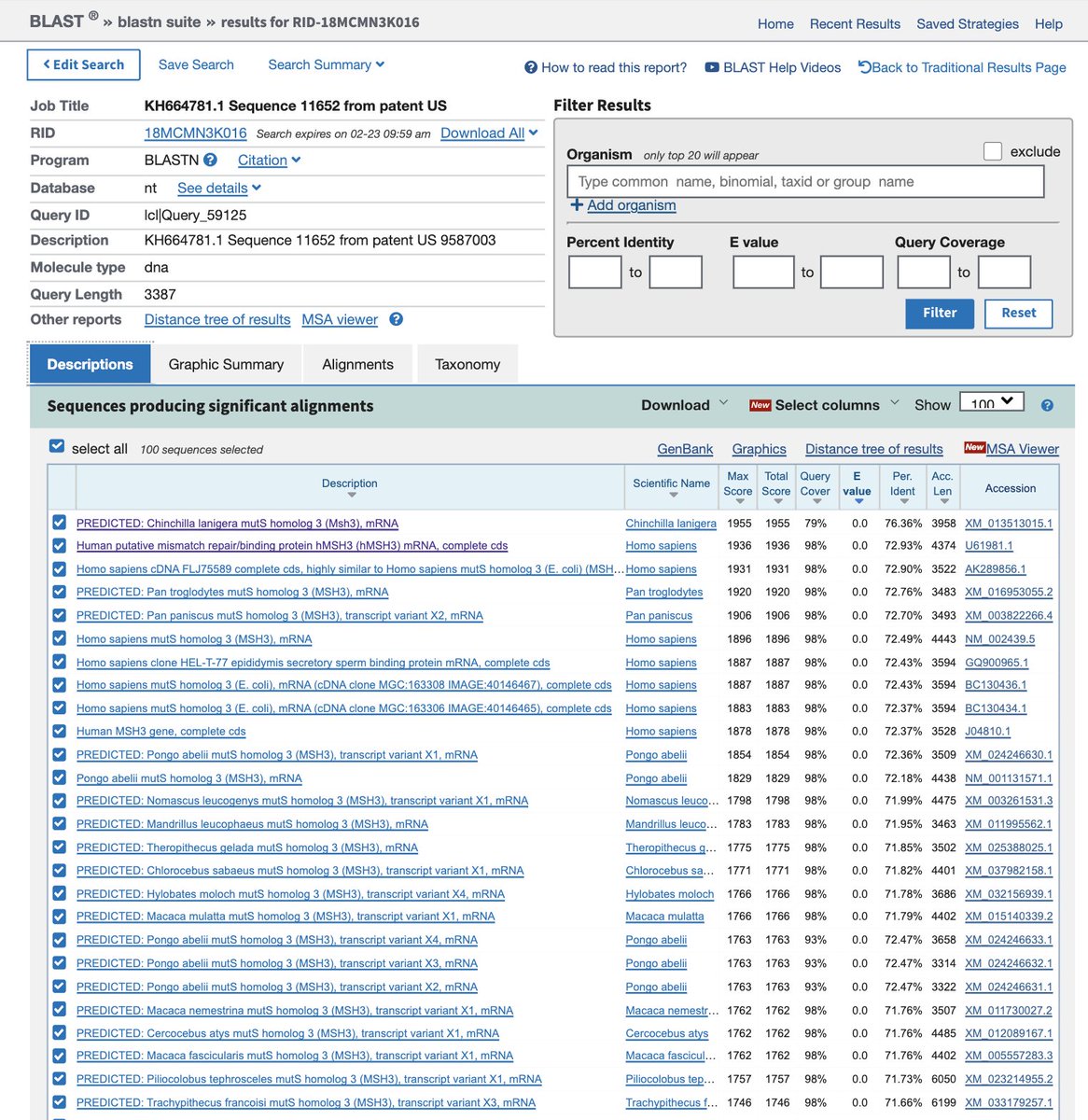Sort table by Scientific Name arrow
Screen dimensions: 1088x1120
click(672, 496)
